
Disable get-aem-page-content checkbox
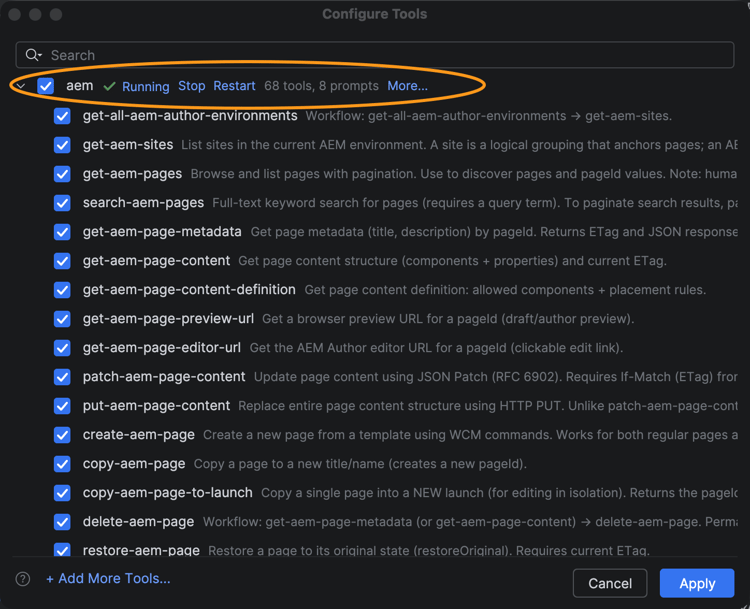62,261
